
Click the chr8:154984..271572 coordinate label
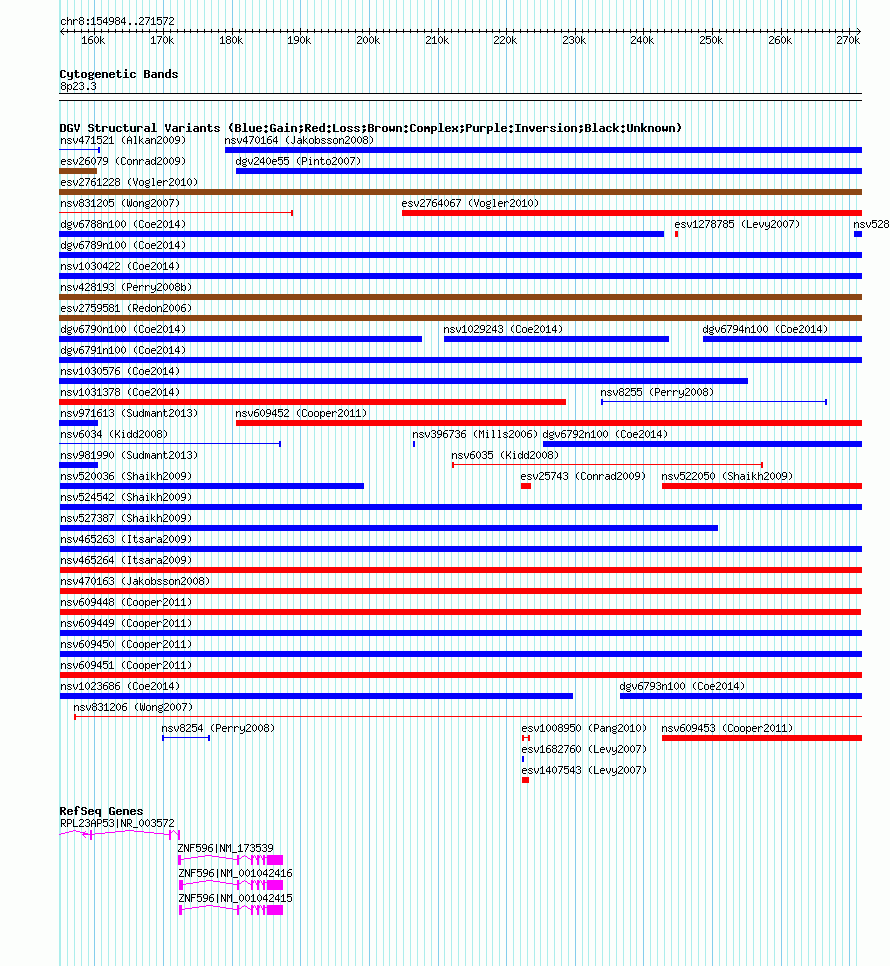[x=117, y=21]
